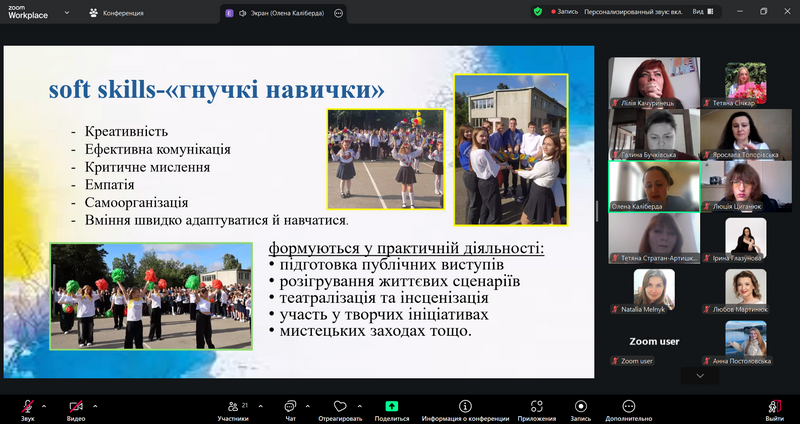Open the Дополнительно more options menu

click(629, 406)
